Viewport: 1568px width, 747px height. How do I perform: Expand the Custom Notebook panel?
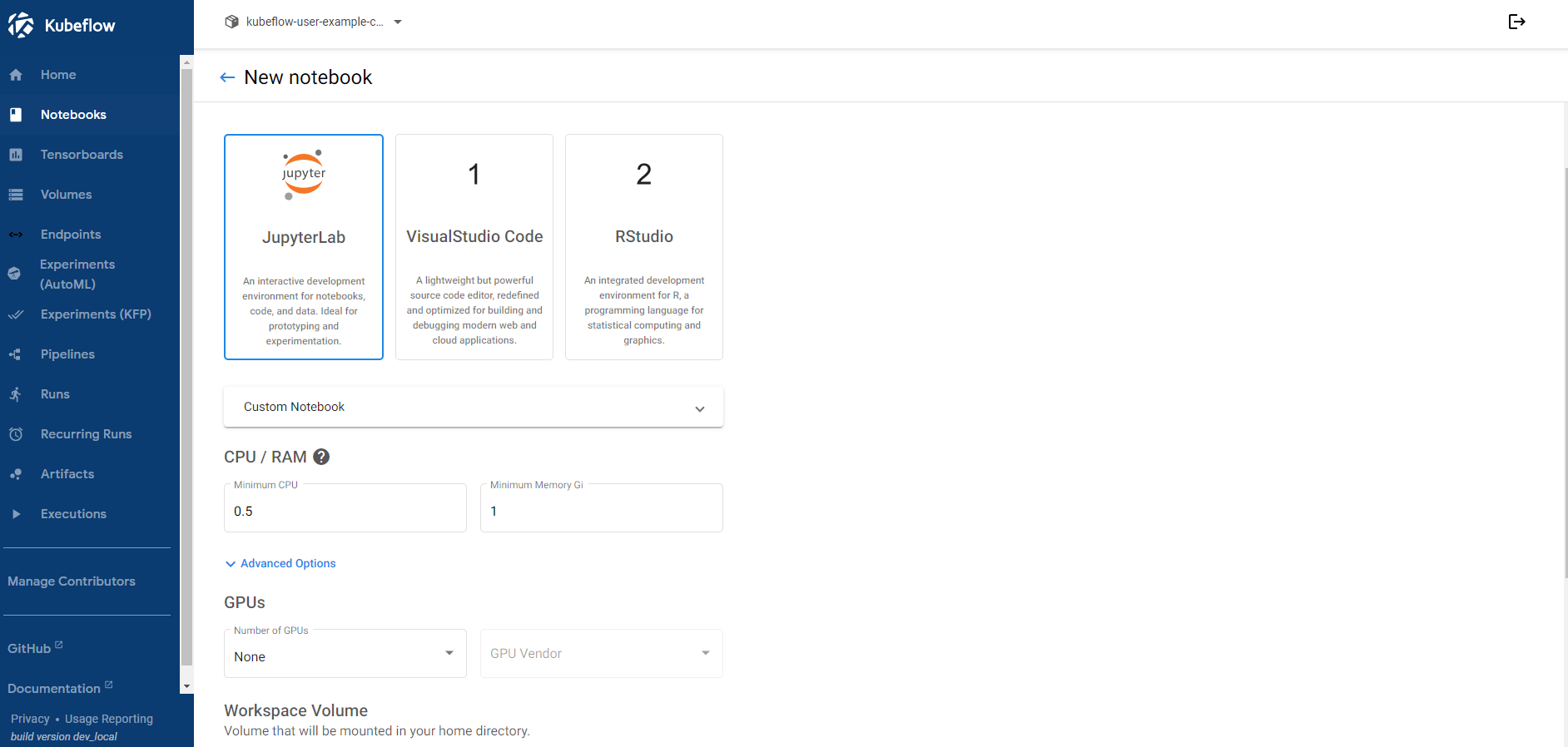[x=474, y=407]
